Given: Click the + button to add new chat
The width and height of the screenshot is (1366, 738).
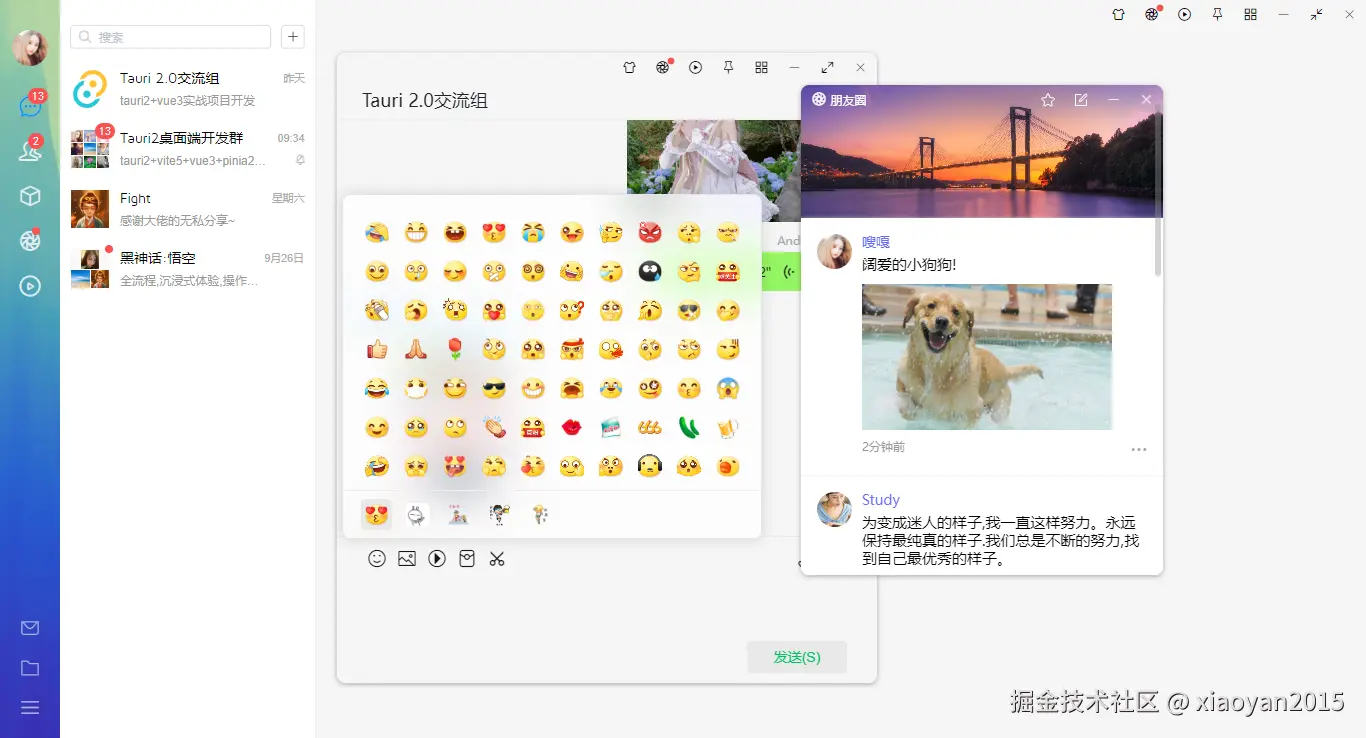Looking at the screenshot, I should 292,36.
